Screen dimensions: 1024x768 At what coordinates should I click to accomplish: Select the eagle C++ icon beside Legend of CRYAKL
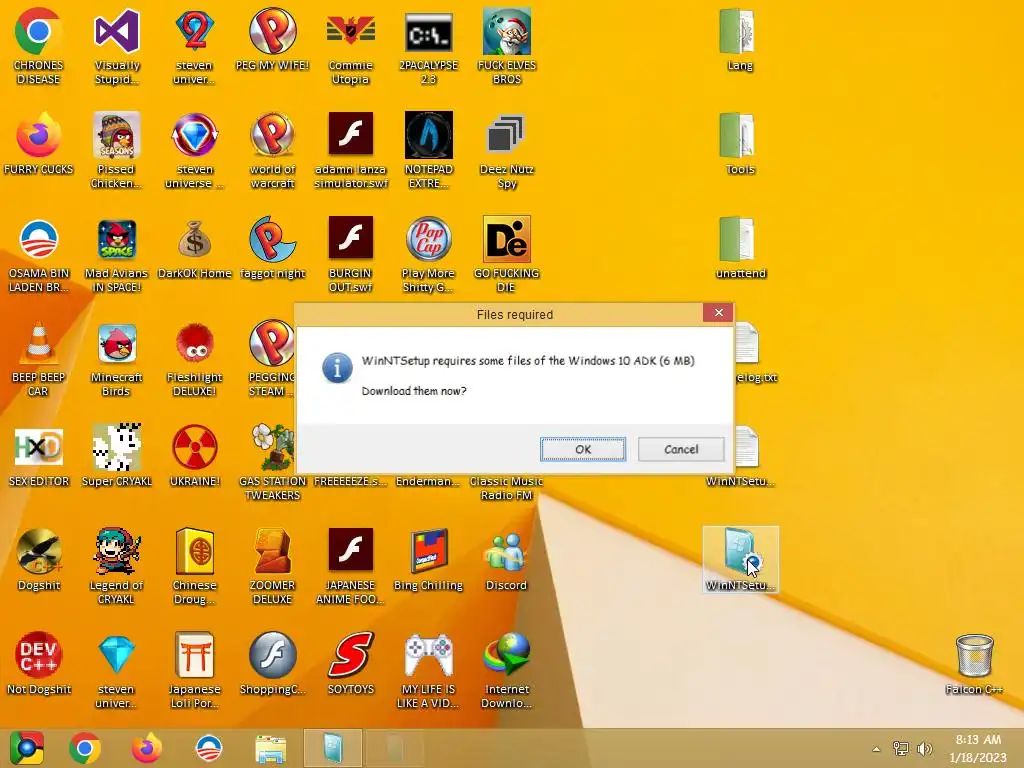tap(39, 560)
